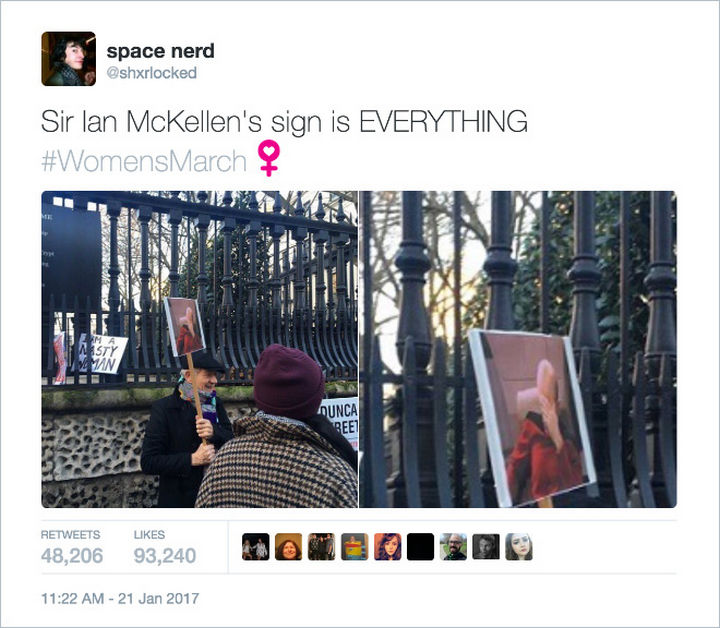This screenshot has height=628, width=720.
Task: Open the space nerd display name
Action: pyautogui.click(x=160, y=51)
